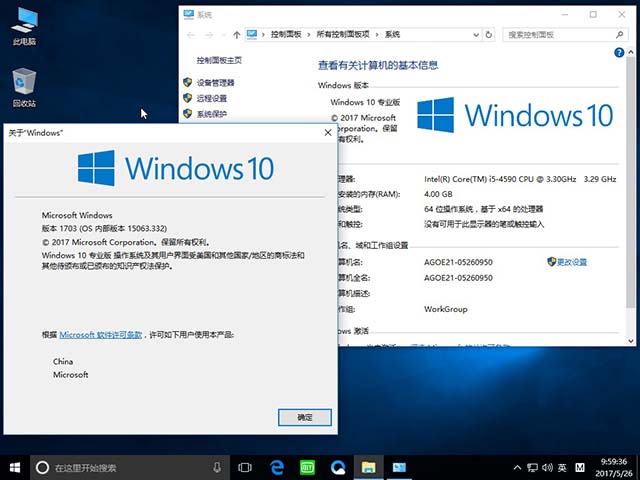
Task: Show hidden tray icons with the chevron
Action: (x=517, y=467)
